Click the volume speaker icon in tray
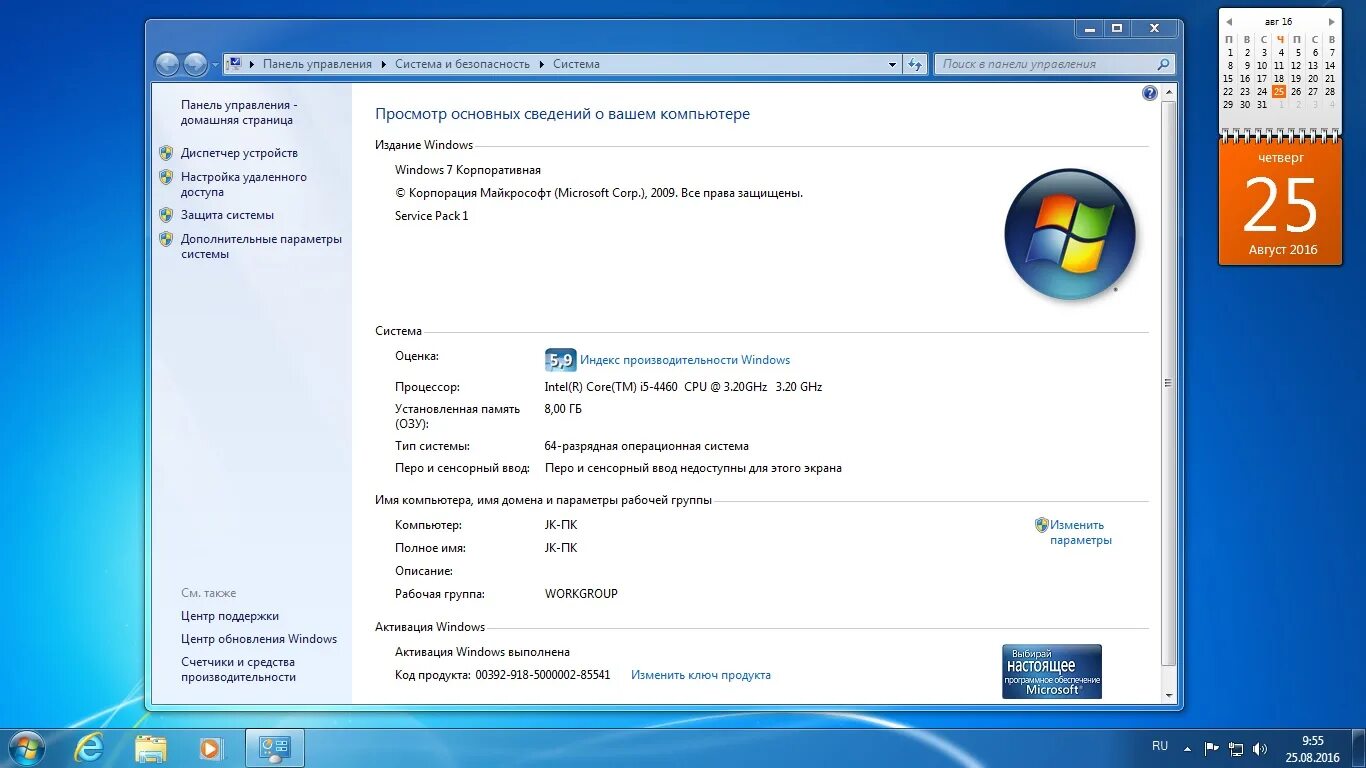The image size is (1366, 768). tap(1260, 748)
